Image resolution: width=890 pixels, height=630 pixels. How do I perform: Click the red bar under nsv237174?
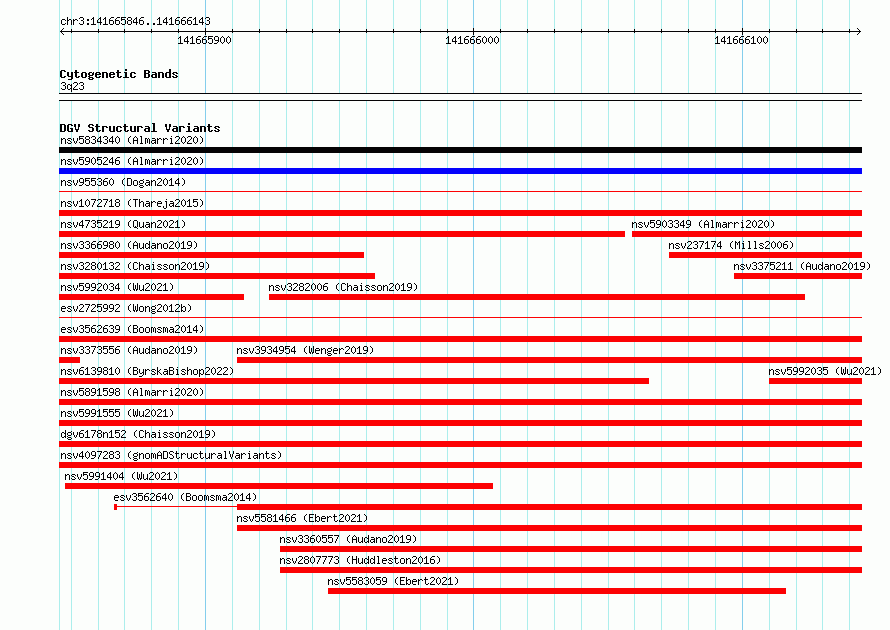pyautogui.click(x=765, y=255)
